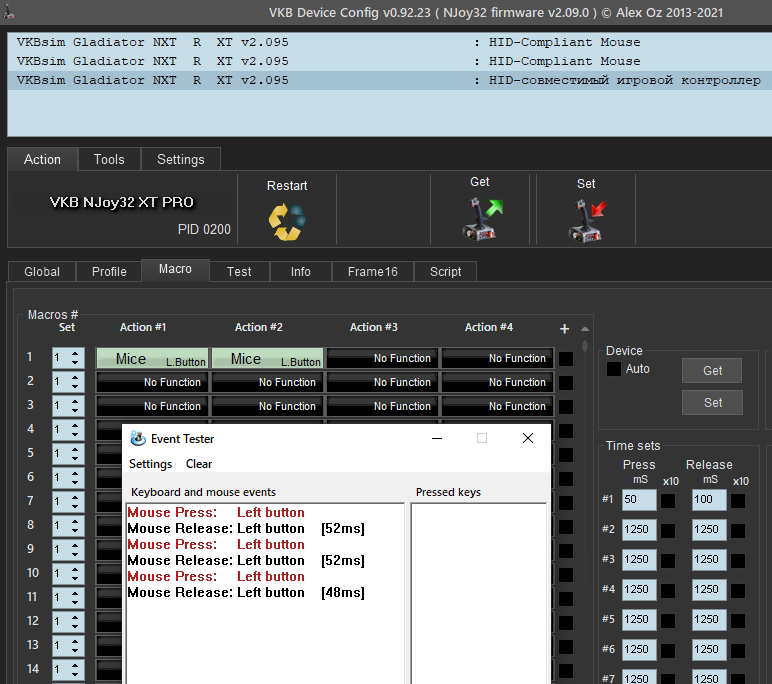Toggle Press x10 checkbox for time set #1
This screenshot has width=772, height=684.
click(x=668, y=501)
